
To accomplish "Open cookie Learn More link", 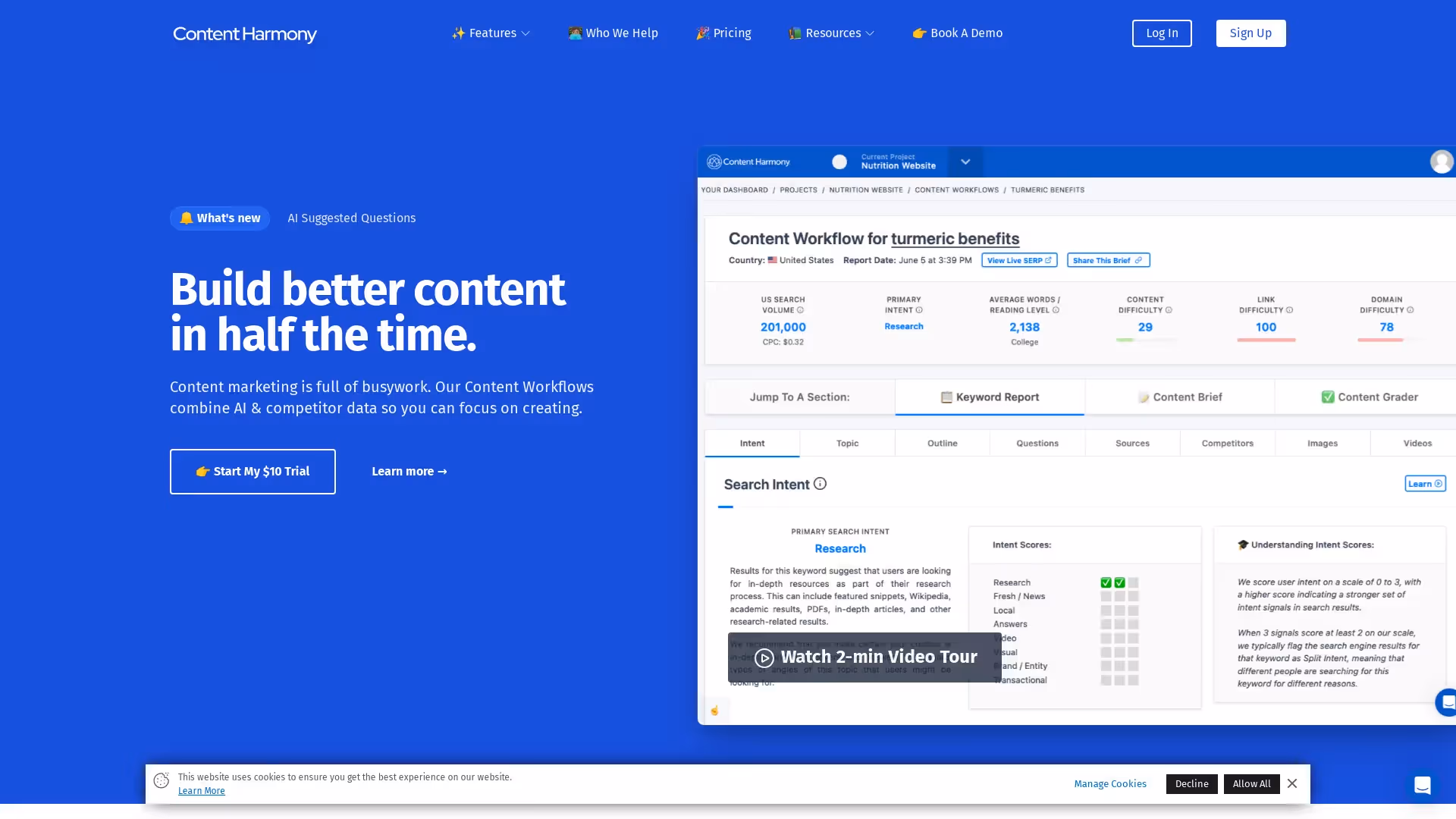I will click(x=202, y=791).
